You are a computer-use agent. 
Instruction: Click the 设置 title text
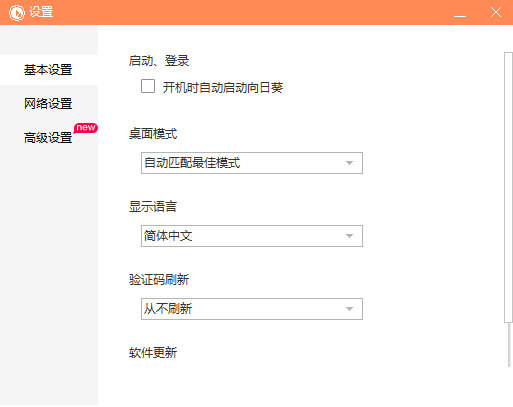pyautogui.click(x=41, y=12)
